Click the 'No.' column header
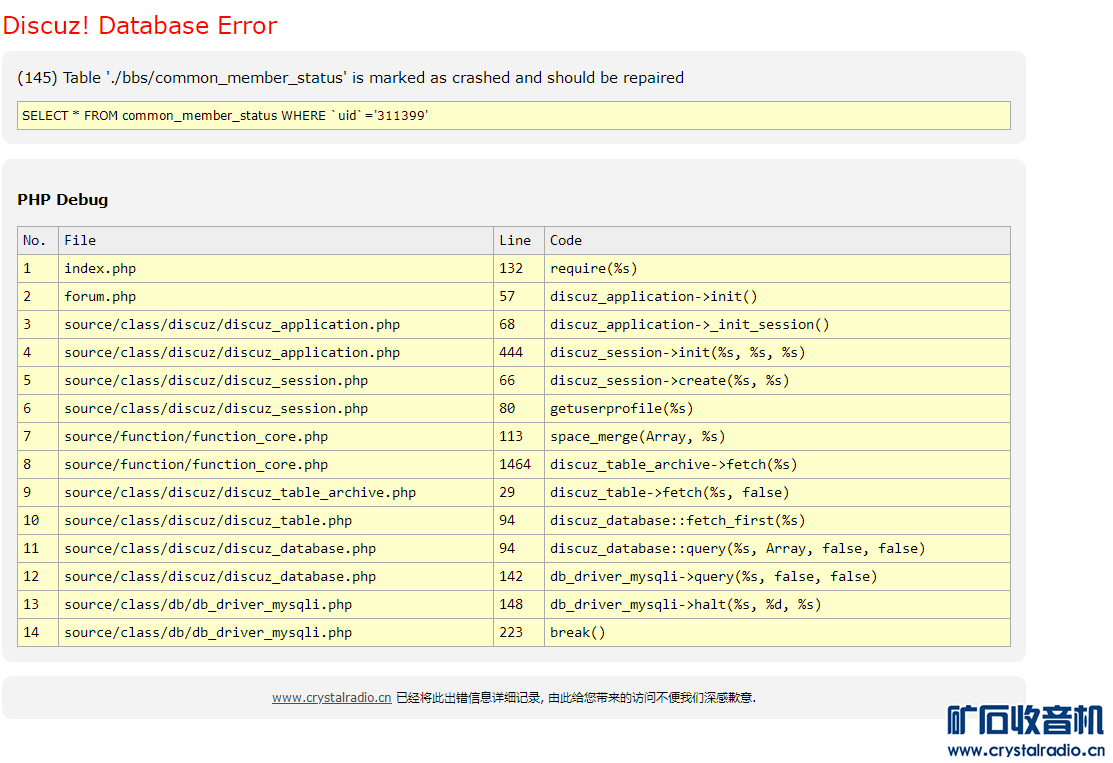 click(38, 241)
